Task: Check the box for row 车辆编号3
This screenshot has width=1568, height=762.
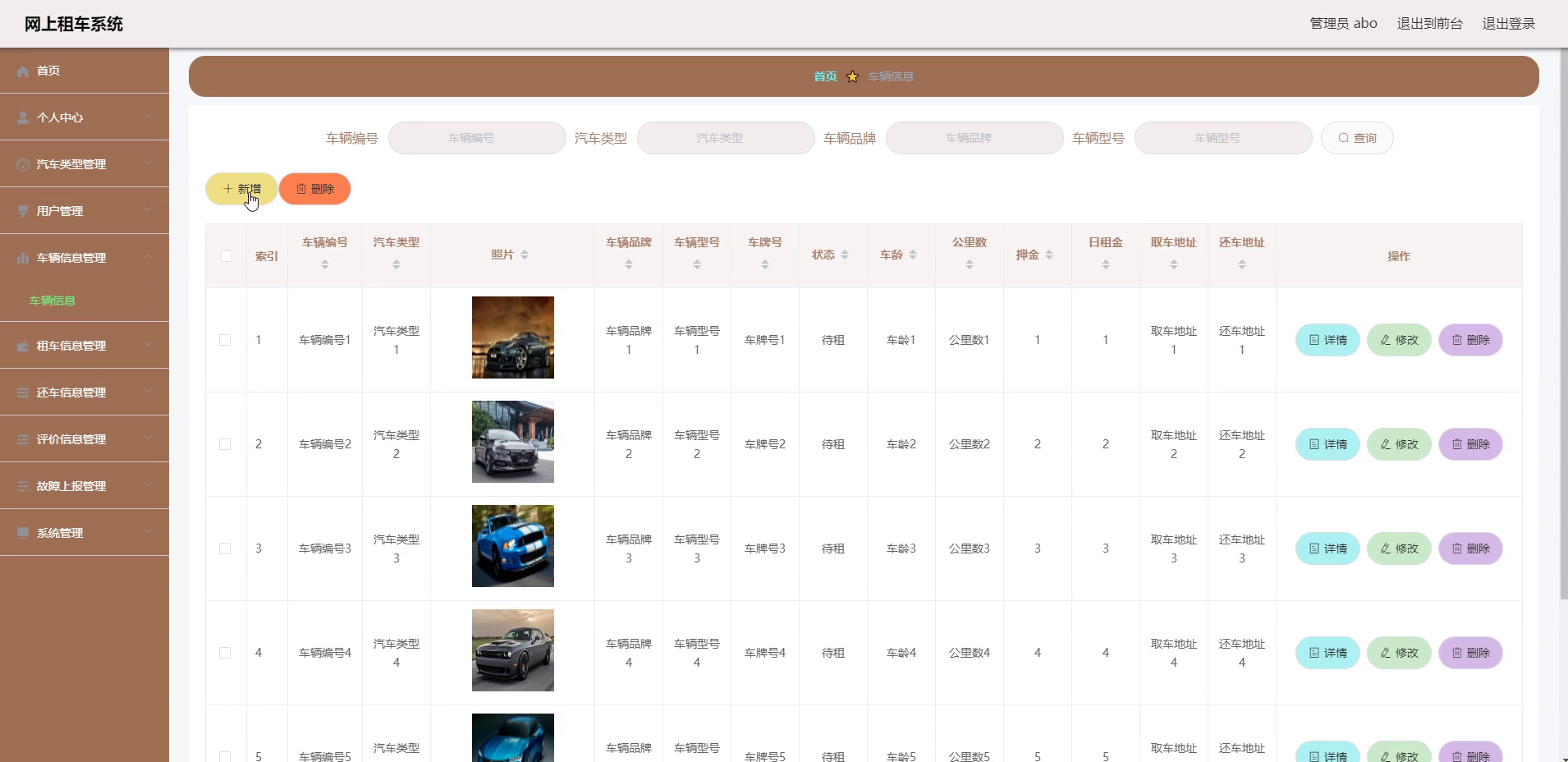Action: [x=225, y=549]
